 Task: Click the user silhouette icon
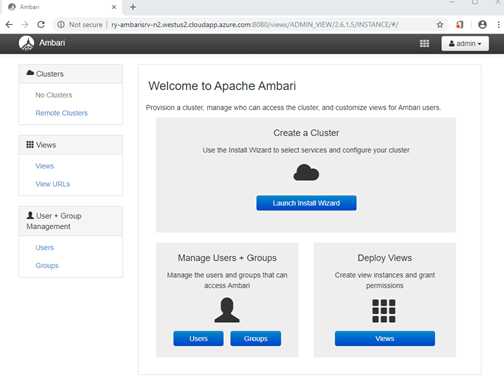227,310
